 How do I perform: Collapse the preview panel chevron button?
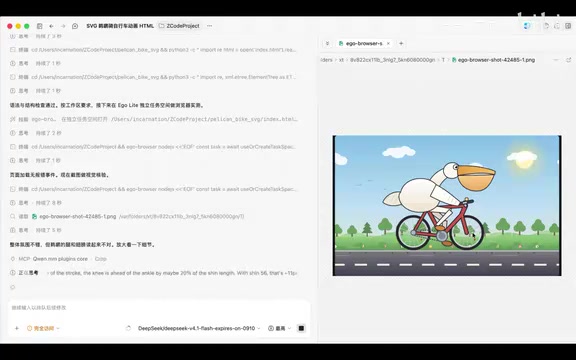(x=327, y=43)
